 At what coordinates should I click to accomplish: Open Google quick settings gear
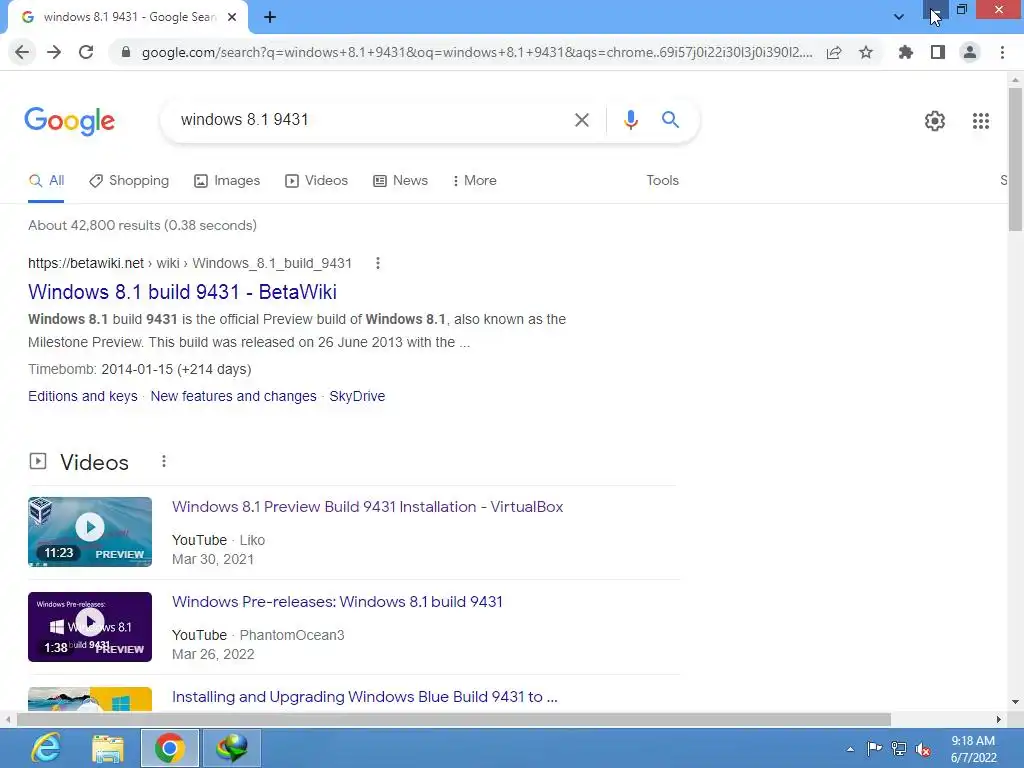point(935,121)
